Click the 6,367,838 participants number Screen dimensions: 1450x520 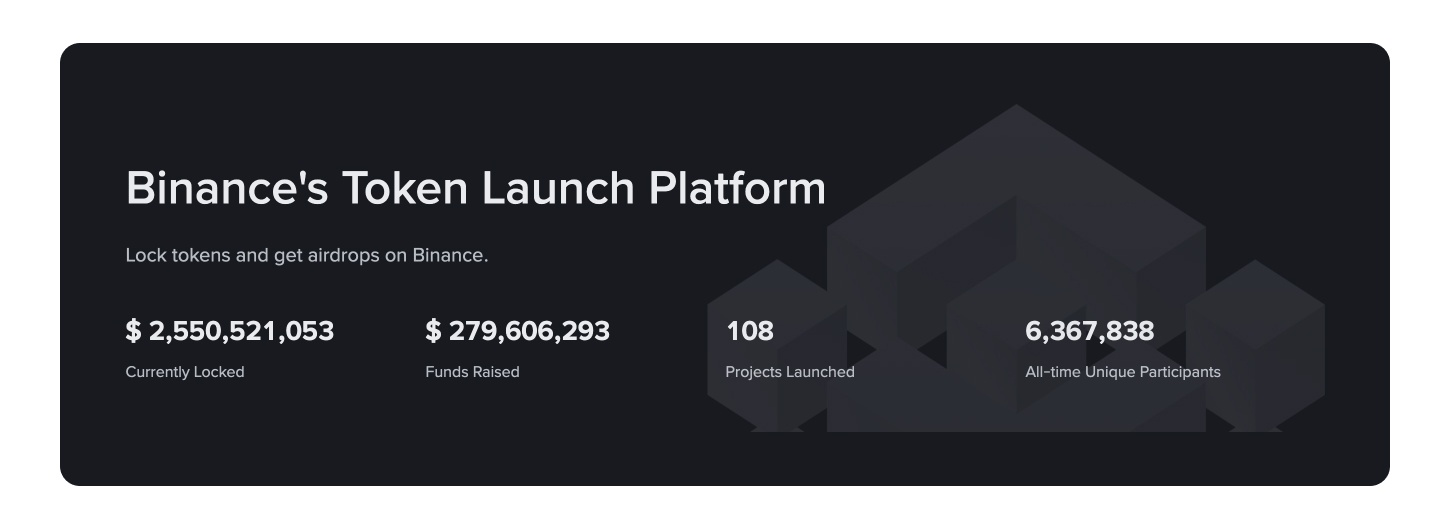click(x=1090, y=331)
